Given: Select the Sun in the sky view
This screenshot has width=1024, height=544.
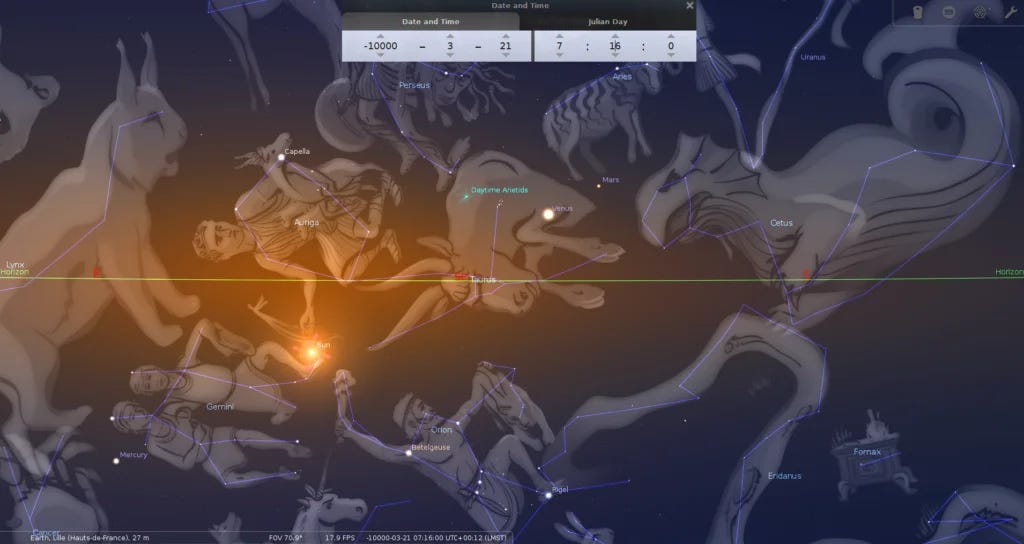Looking at the screenshot, I should click(x=312, y=353).
